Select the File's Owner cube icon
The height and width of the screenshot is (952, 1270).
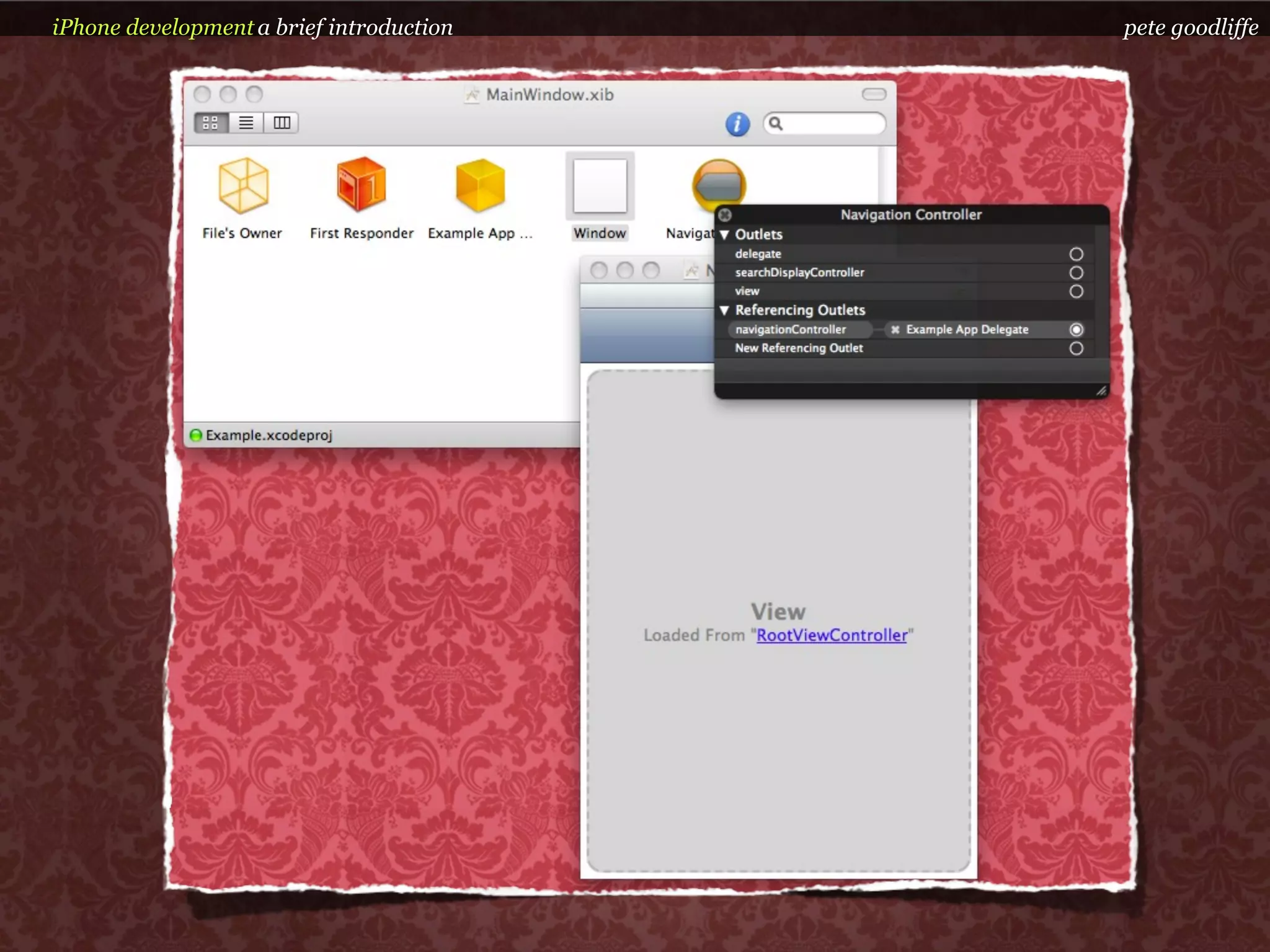[243, 185]
